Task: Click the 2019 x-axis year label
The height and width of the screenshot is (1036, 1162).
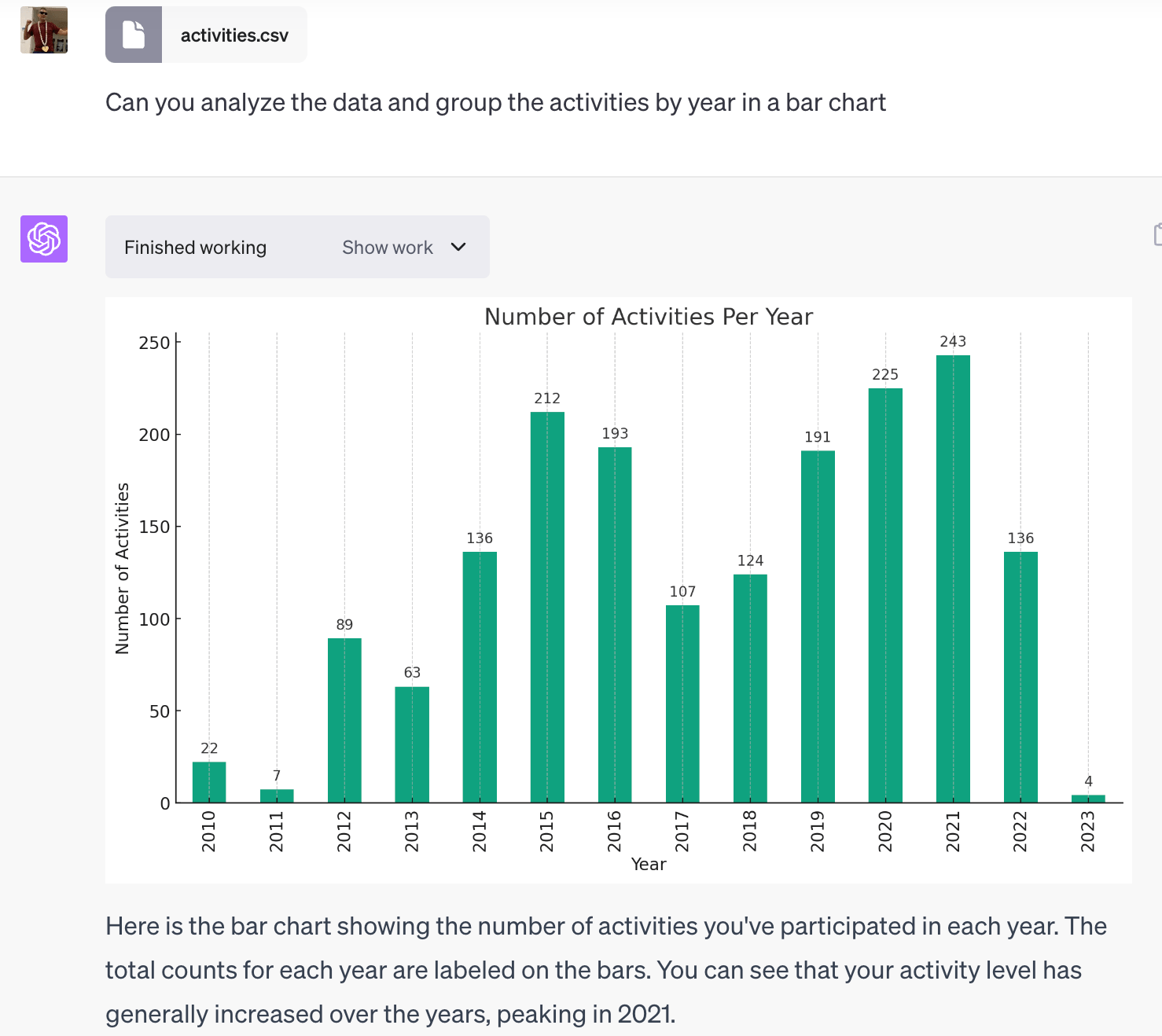Action: tap(818, 832)
